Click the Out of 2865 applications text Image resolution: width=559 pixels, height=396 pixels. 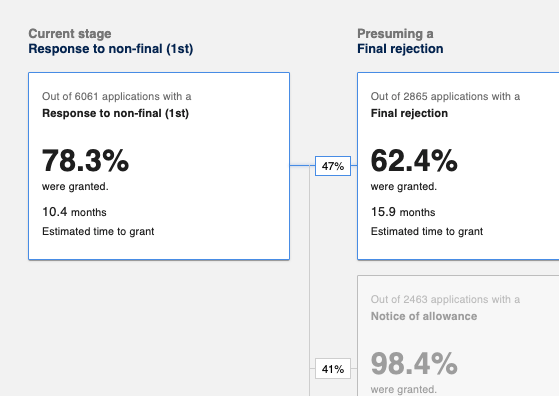445,96
